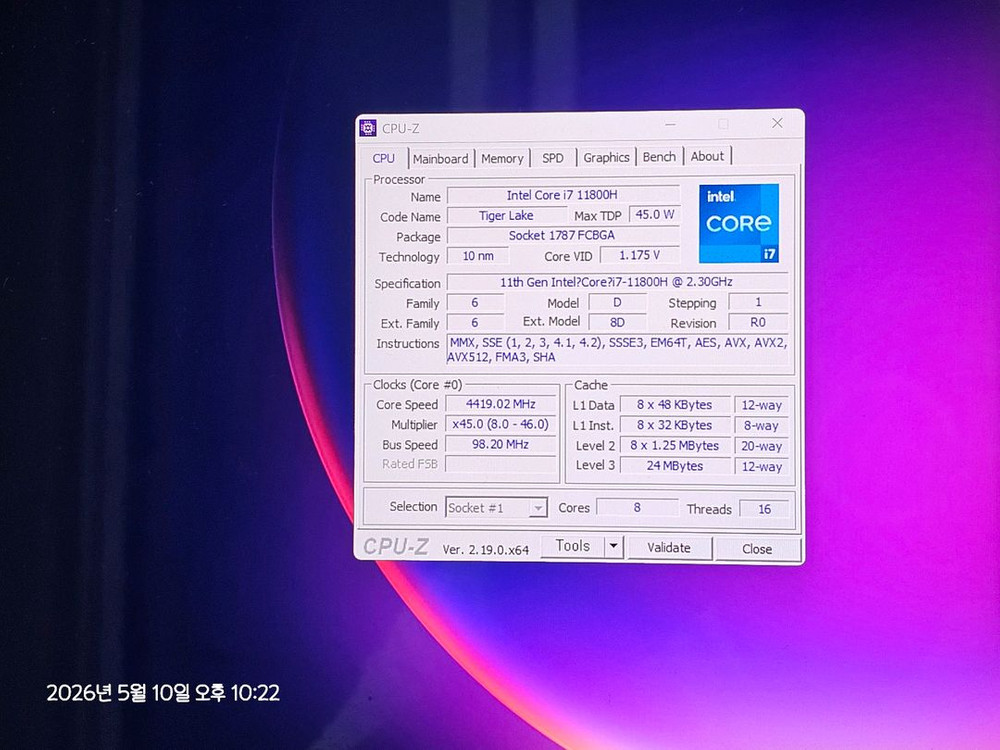The width and height of the screenshot is (1000, 750).
Task: Close the CPU-Z window with X
Action: point(777,123)
